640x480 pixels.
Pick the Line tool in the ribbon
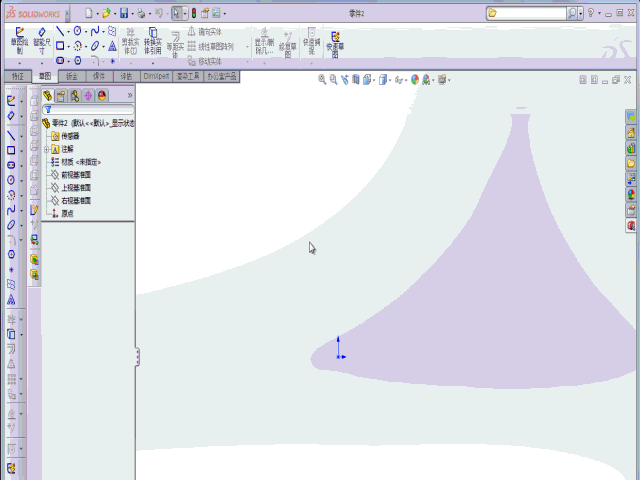[60, 31]
